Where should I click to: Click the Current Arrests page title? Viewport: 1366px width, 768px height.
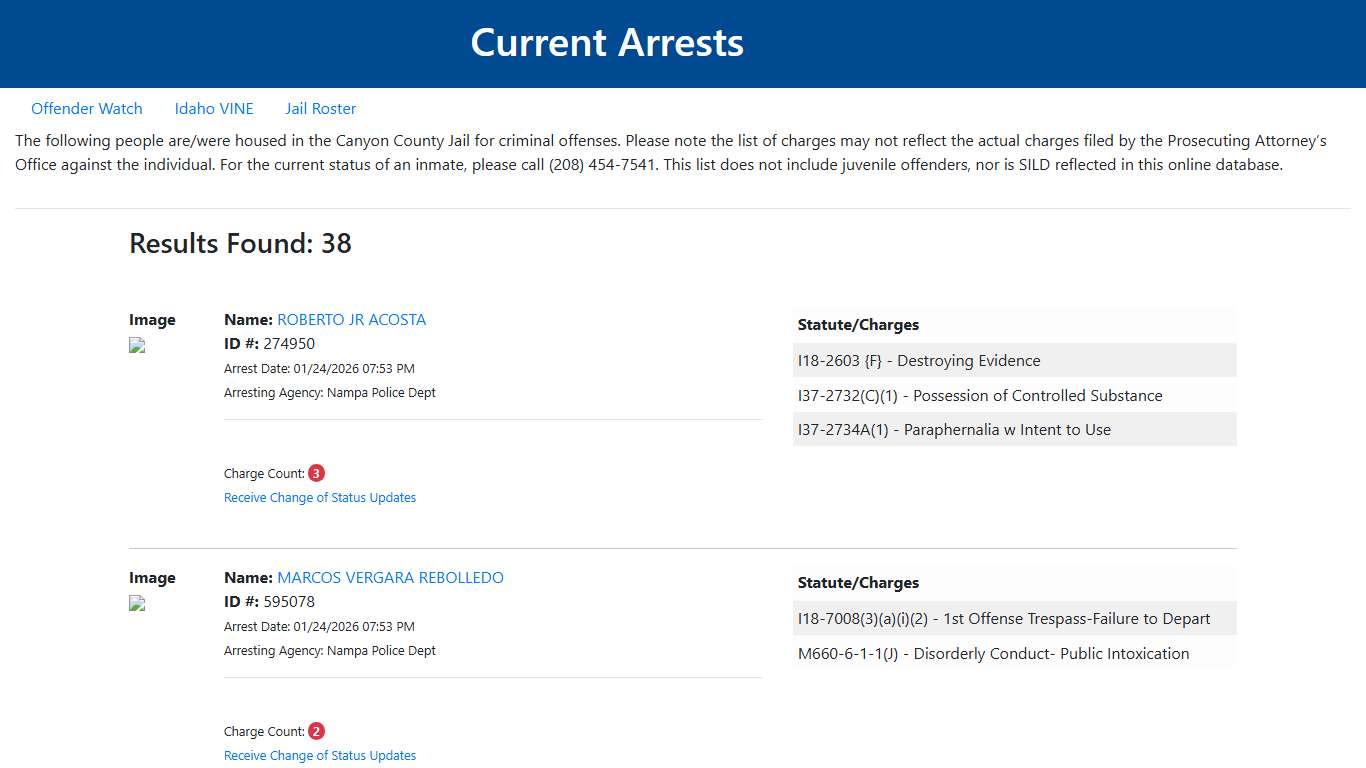[607, 42]
